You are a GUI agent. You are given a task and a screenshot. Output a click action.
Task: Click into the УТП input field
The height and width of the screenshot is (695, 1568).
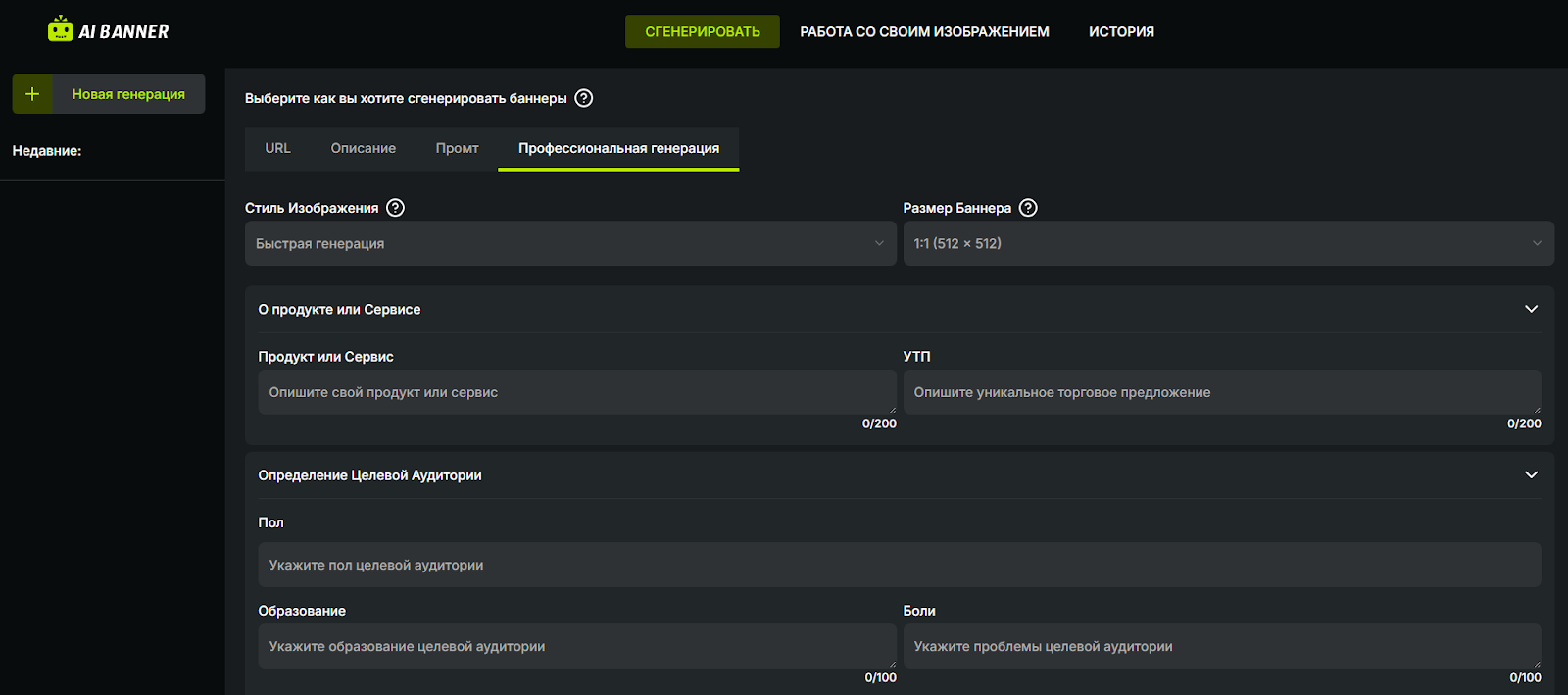click(x=1221, y=392)
